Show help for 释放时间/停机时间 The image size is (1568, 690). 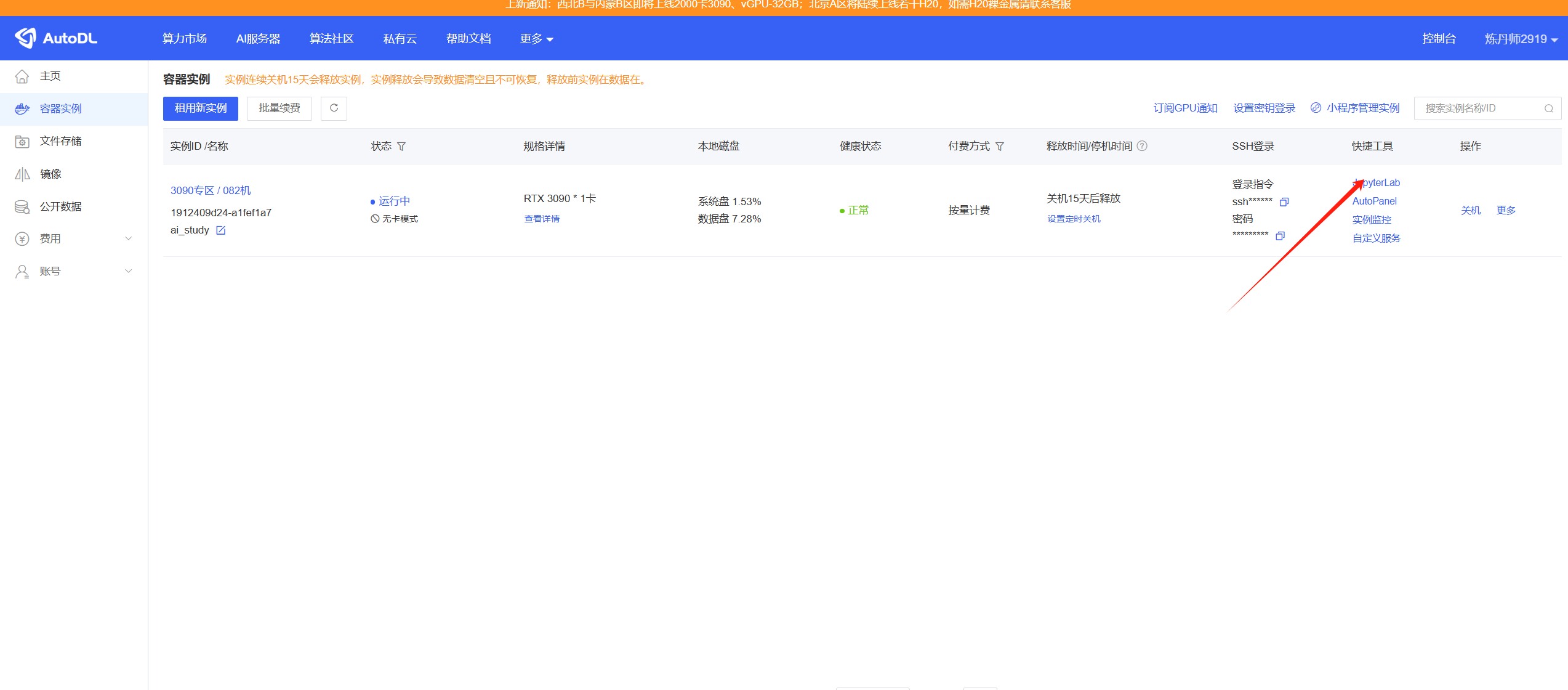click(x=1142, y=146)
